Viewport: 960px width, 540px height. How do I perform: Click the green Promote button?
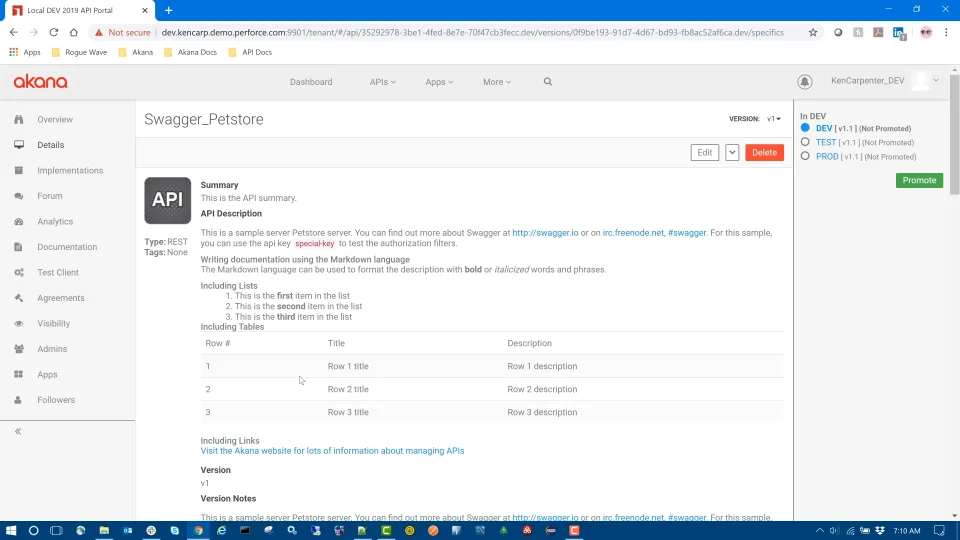coord(919,181)
